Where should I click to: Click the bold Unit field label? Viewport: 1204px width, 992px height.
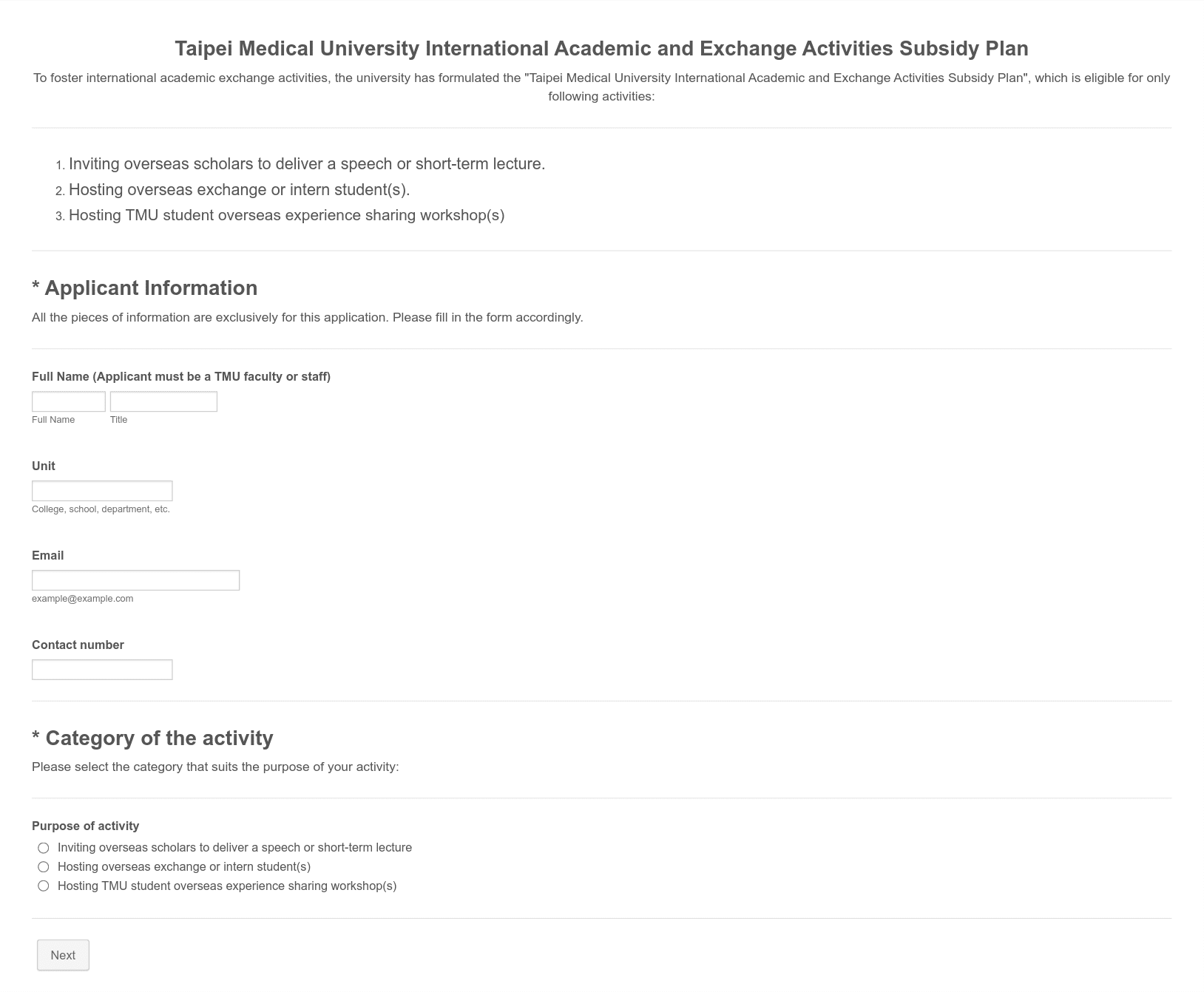pyautogui.click(x=43, y=466)
